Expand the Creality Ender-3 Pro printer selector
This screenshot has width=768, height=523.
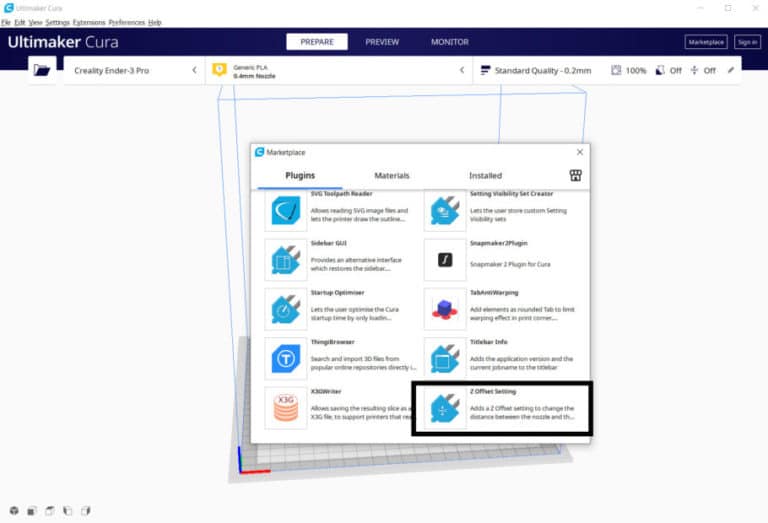coord(135,71)
